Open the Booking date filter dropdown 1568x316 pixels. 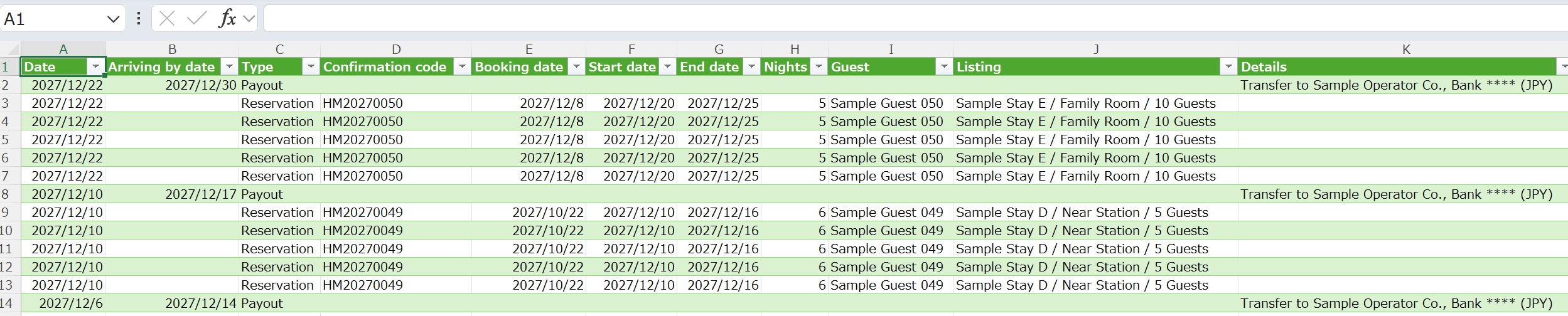576,66
